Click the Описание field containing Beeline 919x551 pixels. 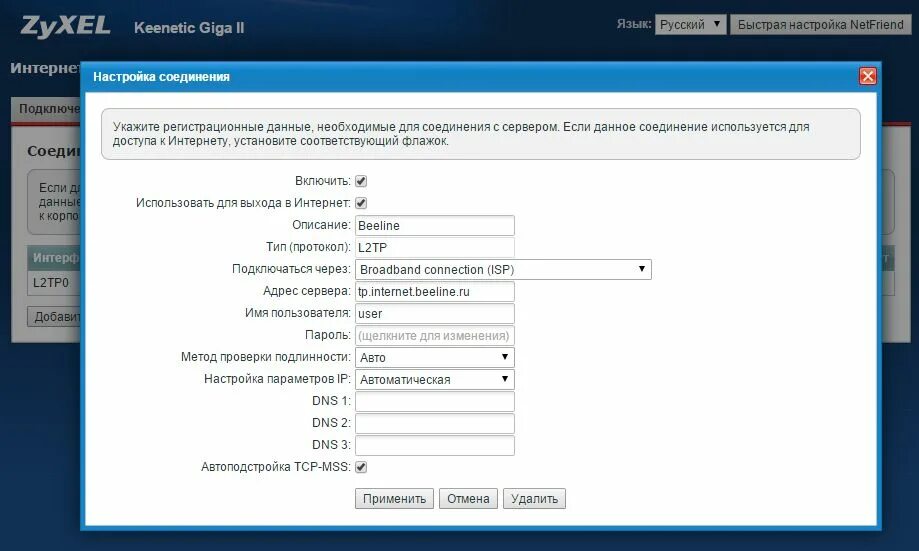click(x=434, y=226)
